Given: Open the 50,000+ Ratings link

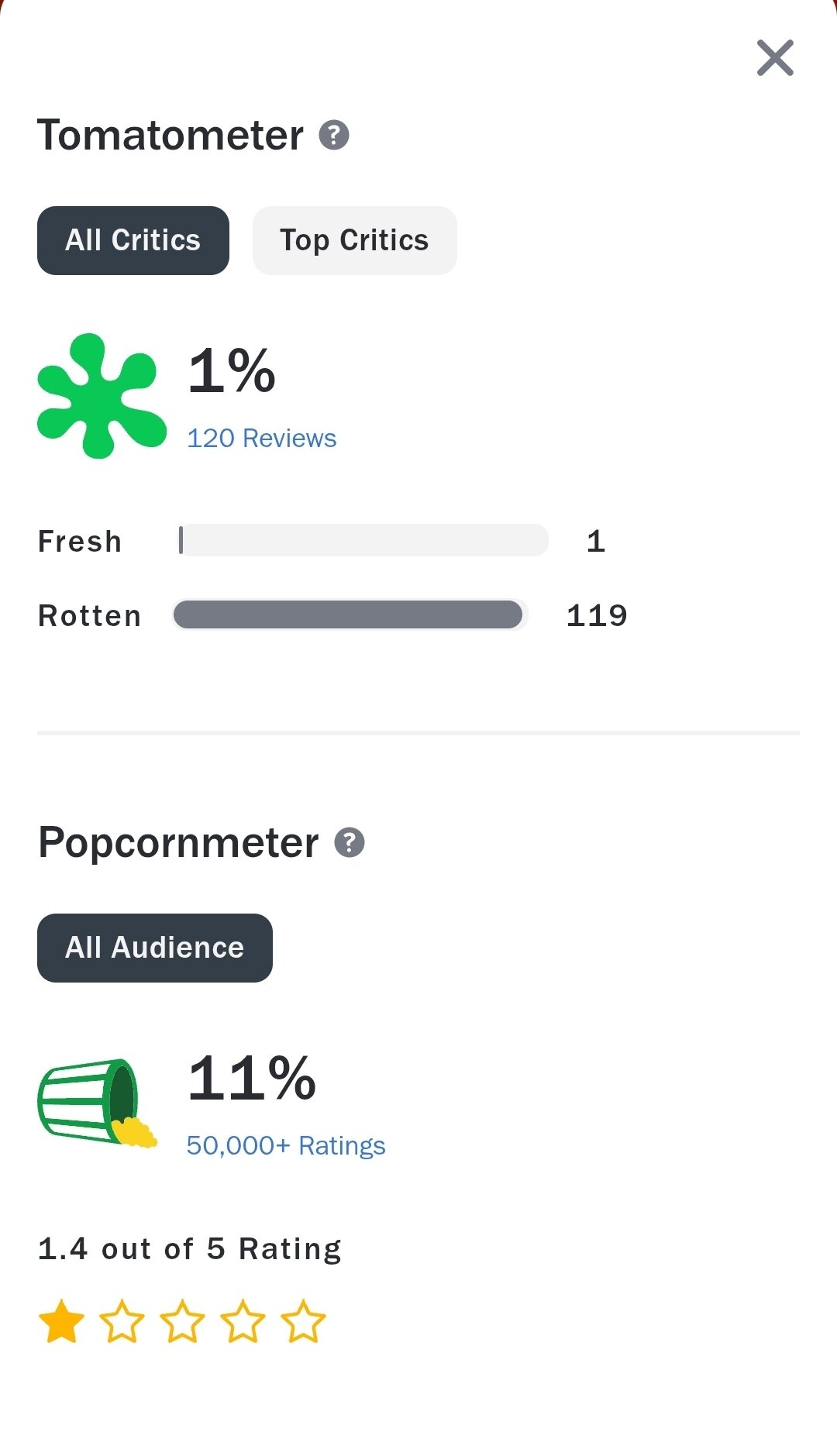Looking at the screenshot, I should 286,1146.
